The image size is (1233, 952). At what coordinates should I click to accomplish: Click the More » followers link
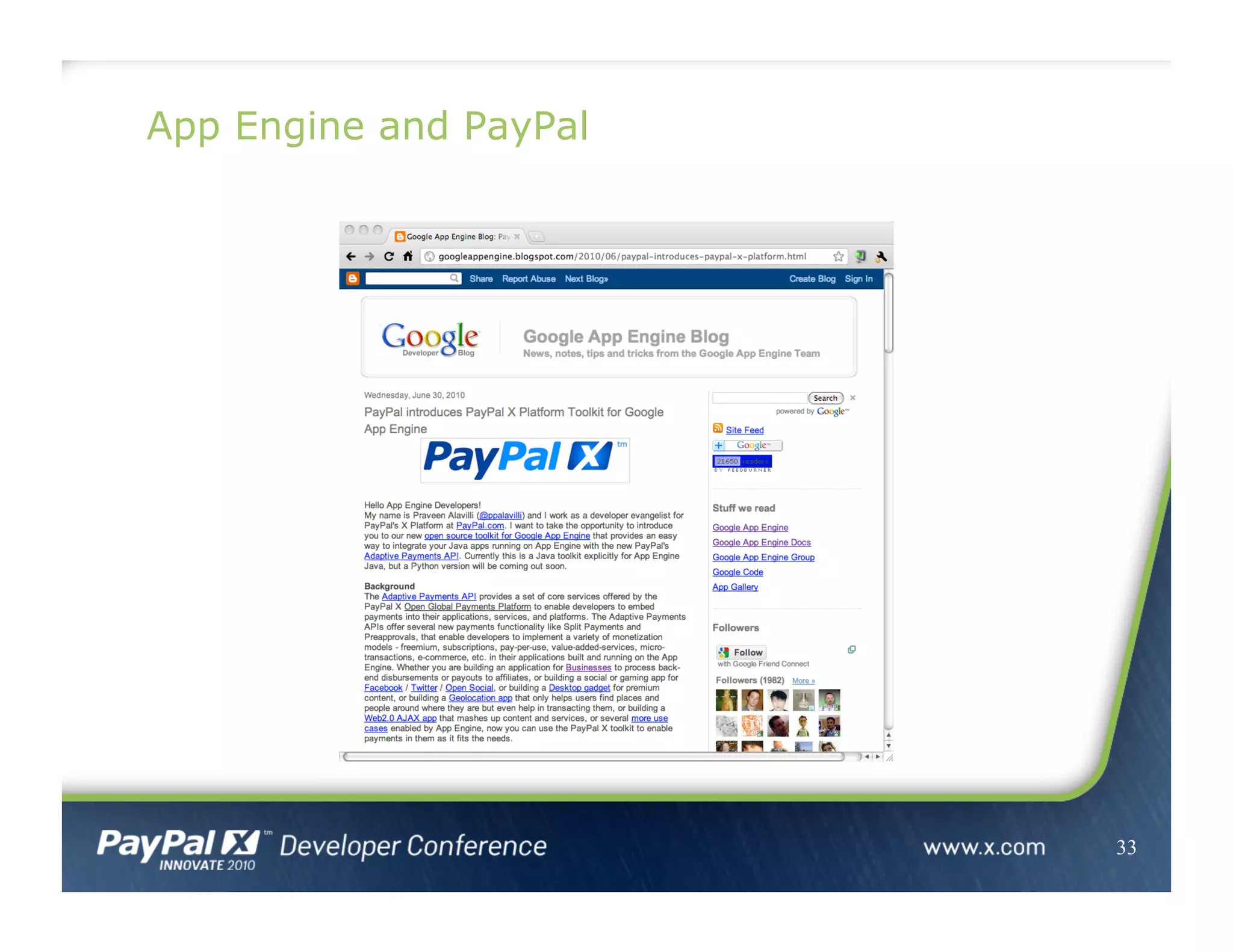click(x=803, y=681)
